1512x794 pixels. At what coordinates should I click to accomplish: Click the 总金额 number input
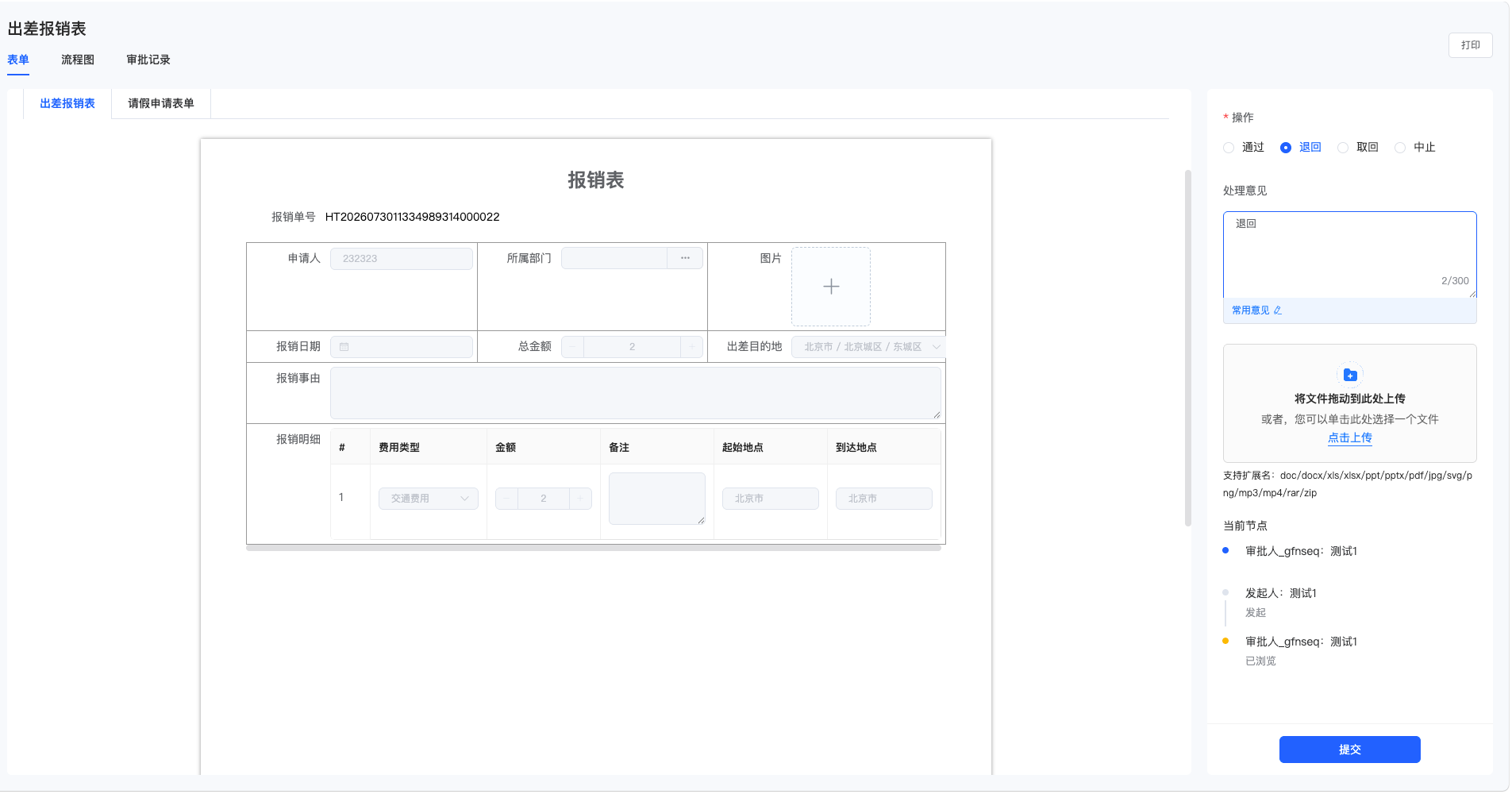point(632,347)
